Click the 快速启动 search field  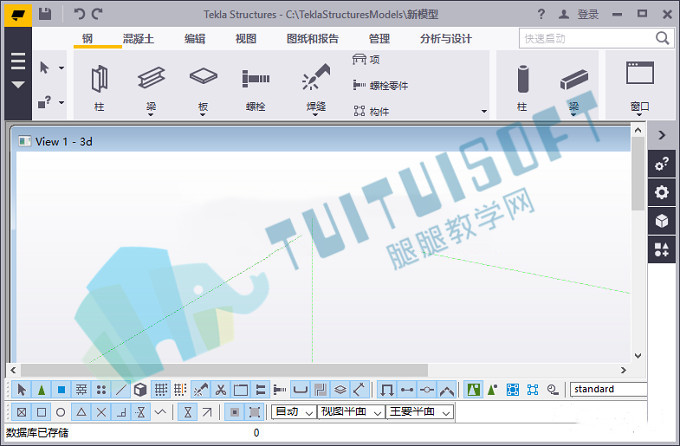pos(587,39)
